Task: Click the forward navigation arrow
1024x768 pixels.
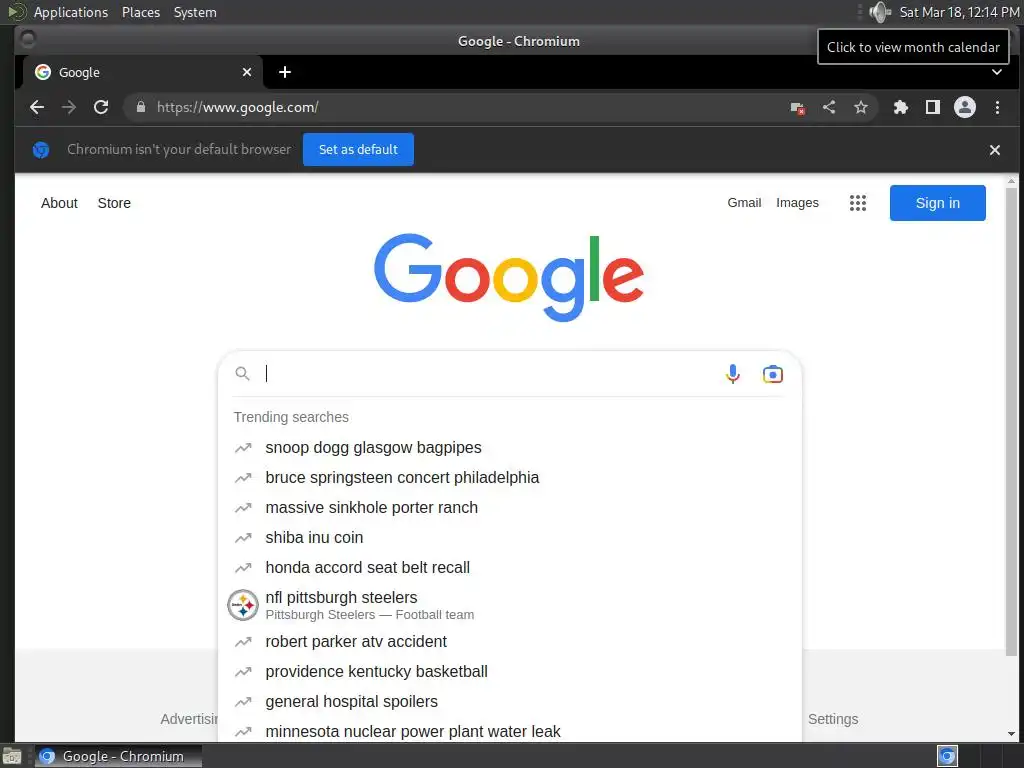Action: click(x=69, y=107)
